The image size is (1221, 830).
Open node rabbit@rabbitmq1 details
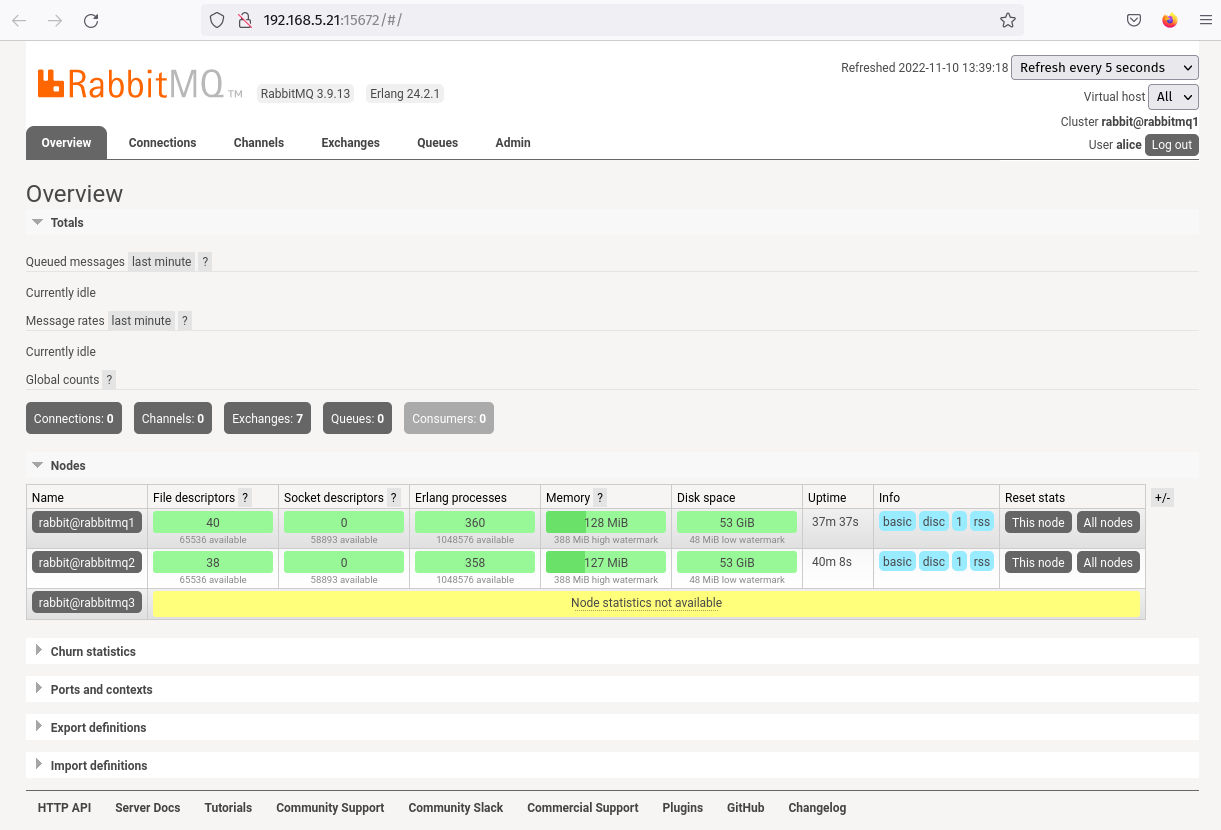pyautogui.click(x=87, y=522)
